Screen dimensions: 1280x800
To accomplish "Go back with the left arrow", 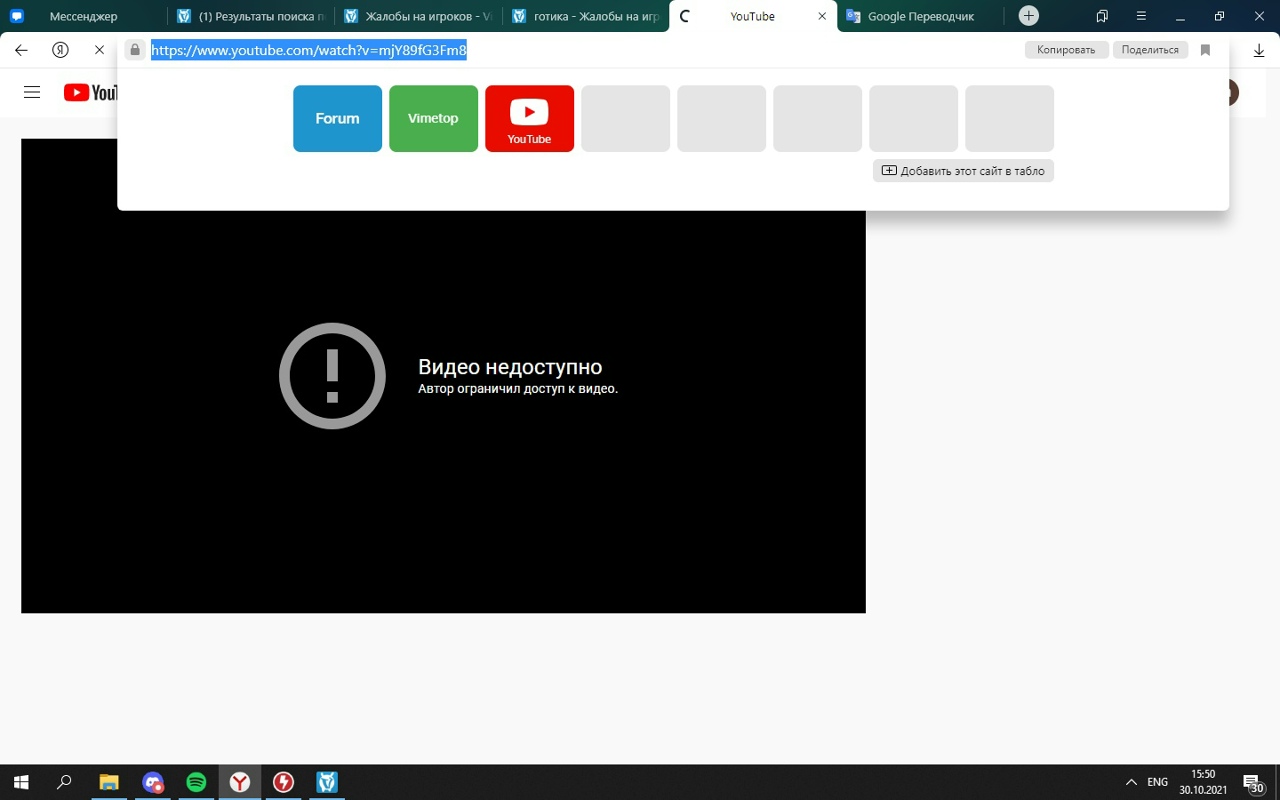I will click(21, 50).
